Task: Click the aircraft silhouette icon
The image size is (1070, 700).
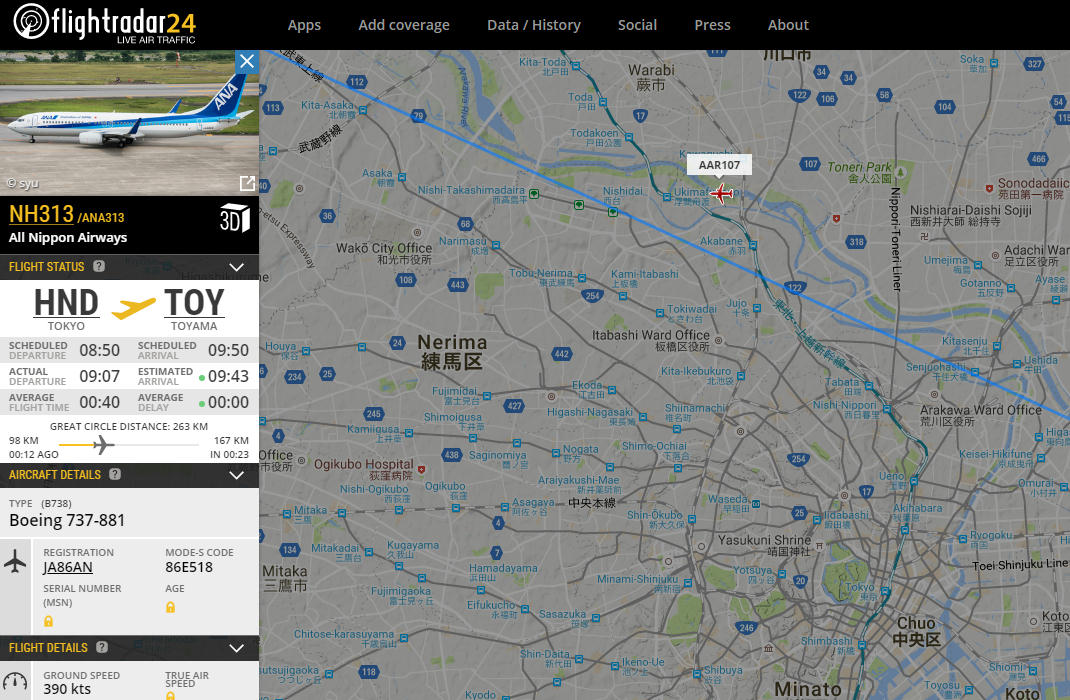Action: pyautogui.click(x=15, y=562)
